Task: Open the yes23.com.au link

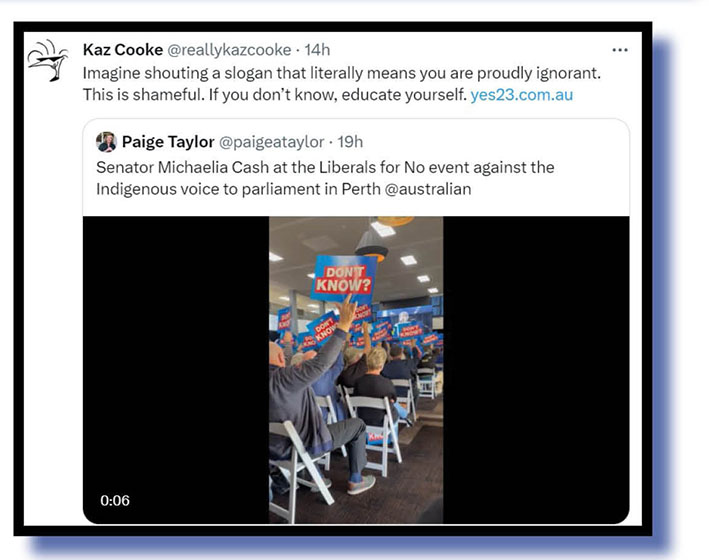Action: pyautogui.click(x=521, y=95)
